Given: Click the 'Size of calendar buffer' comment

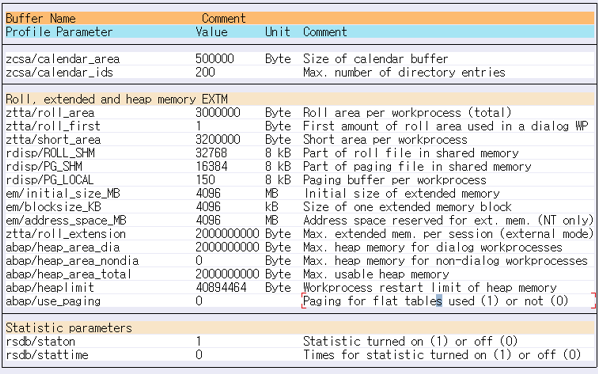Looking at the screenshot, I should pos(376,59).
